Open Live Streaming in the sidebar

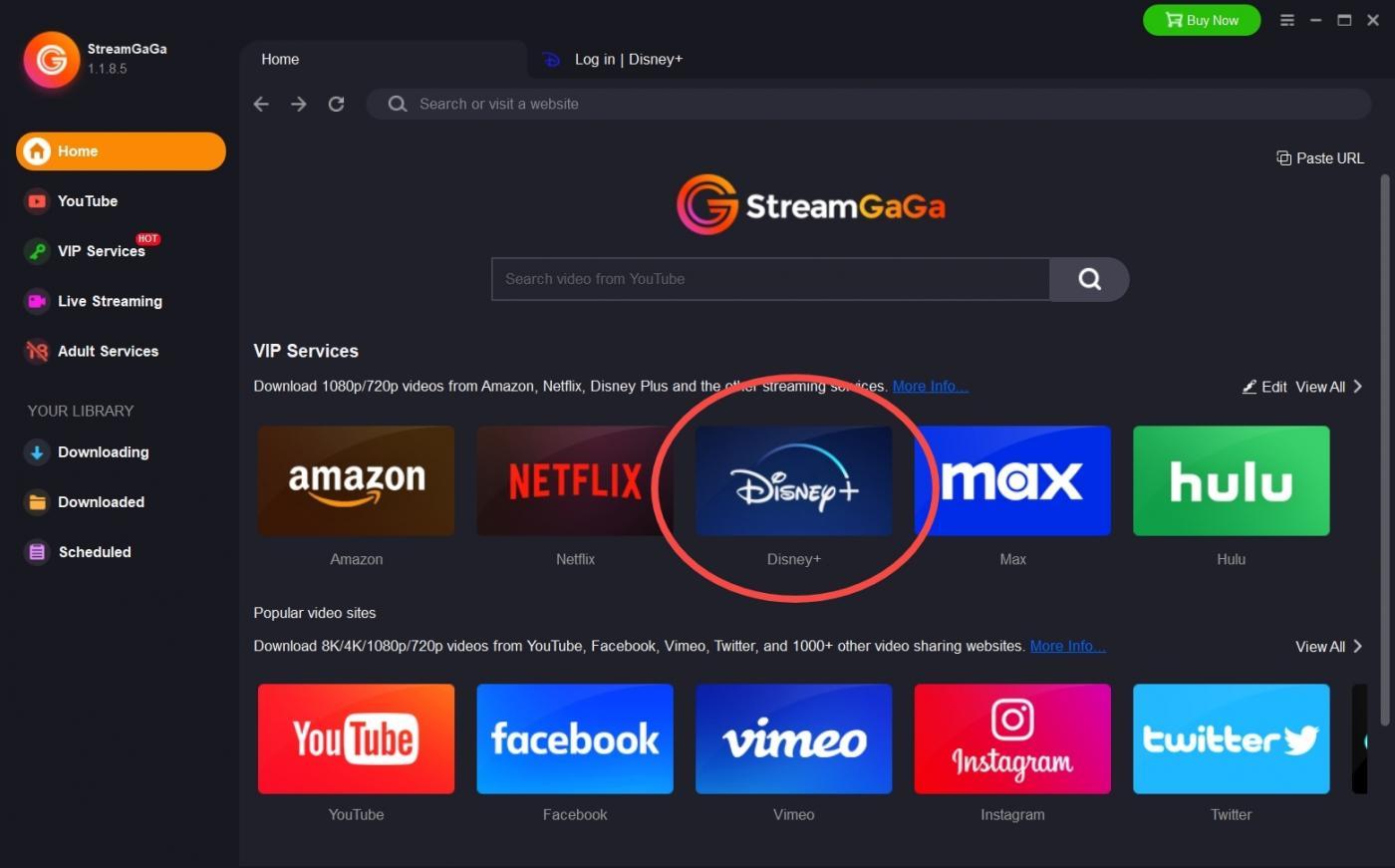point(94,301)
